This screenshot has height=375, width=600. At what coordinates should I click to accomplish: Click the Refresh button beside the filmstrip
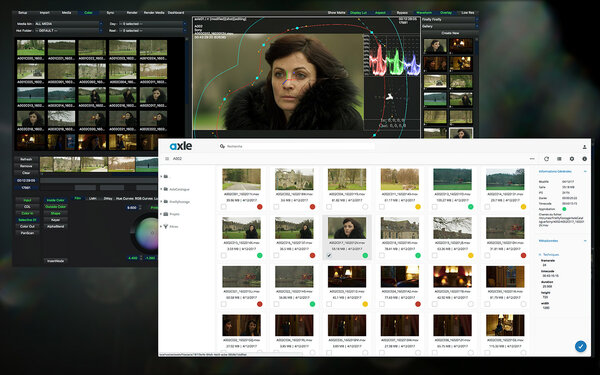pos(26,159)
